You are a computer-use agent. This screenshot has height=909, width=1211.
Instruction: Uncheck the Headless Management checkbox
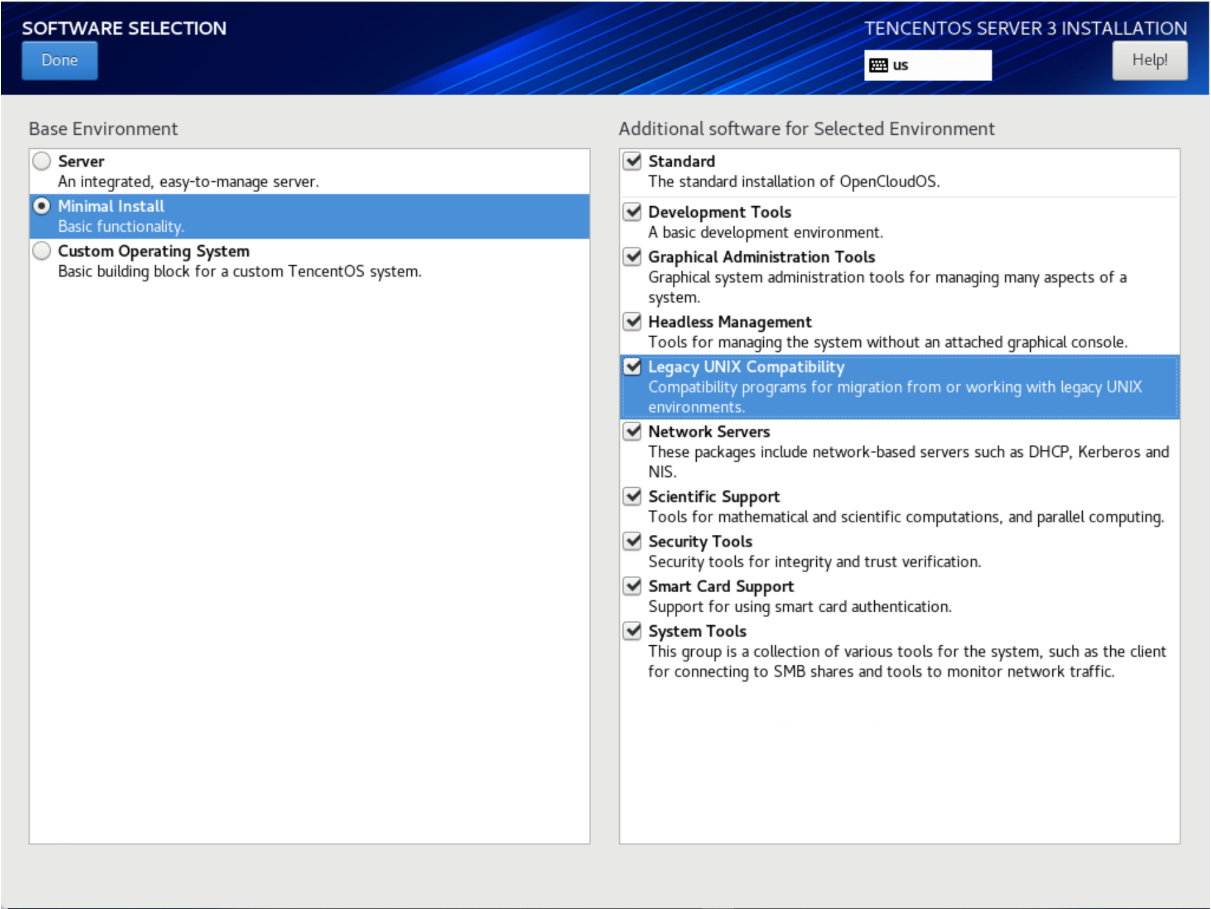tap(632, 322)
